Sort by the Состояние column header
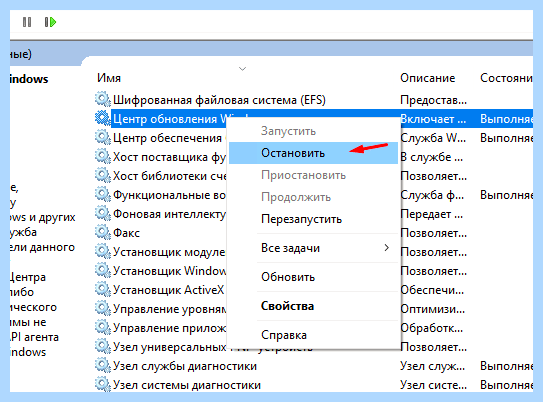543x402 pixels. coord(506,78)
